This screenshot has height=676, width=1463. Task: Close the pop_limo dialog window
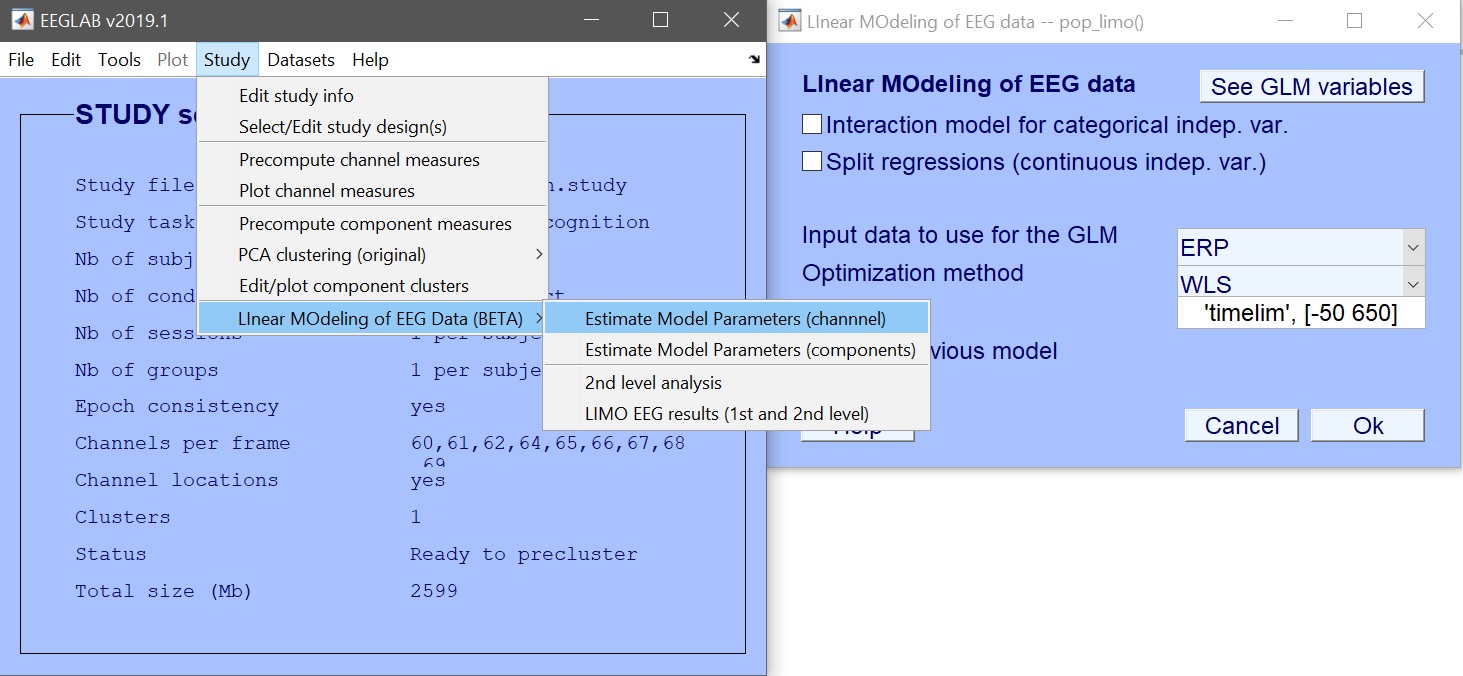point(1425,21)
